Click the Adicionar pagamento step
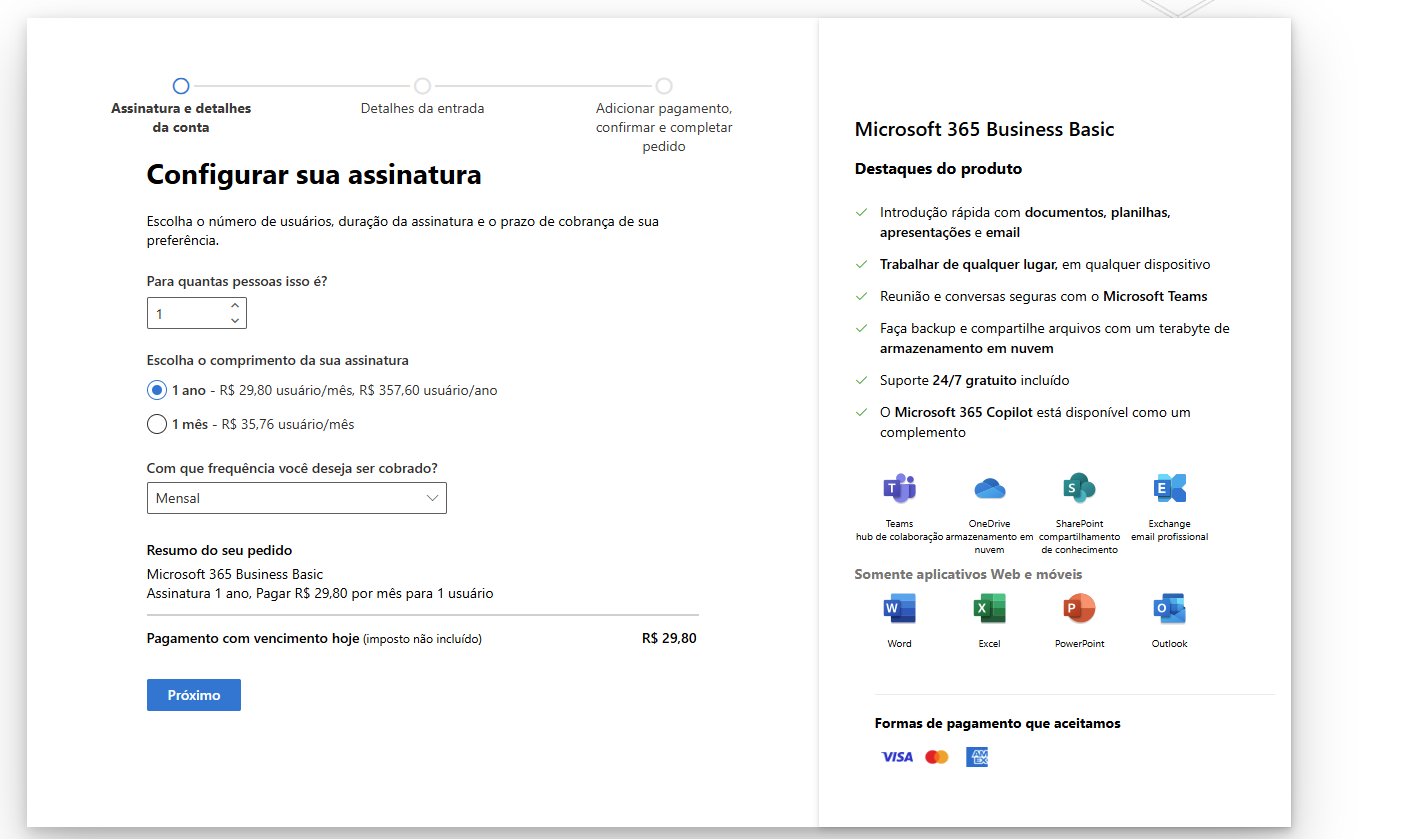The image size is (1402, 839). pos(664,117)
